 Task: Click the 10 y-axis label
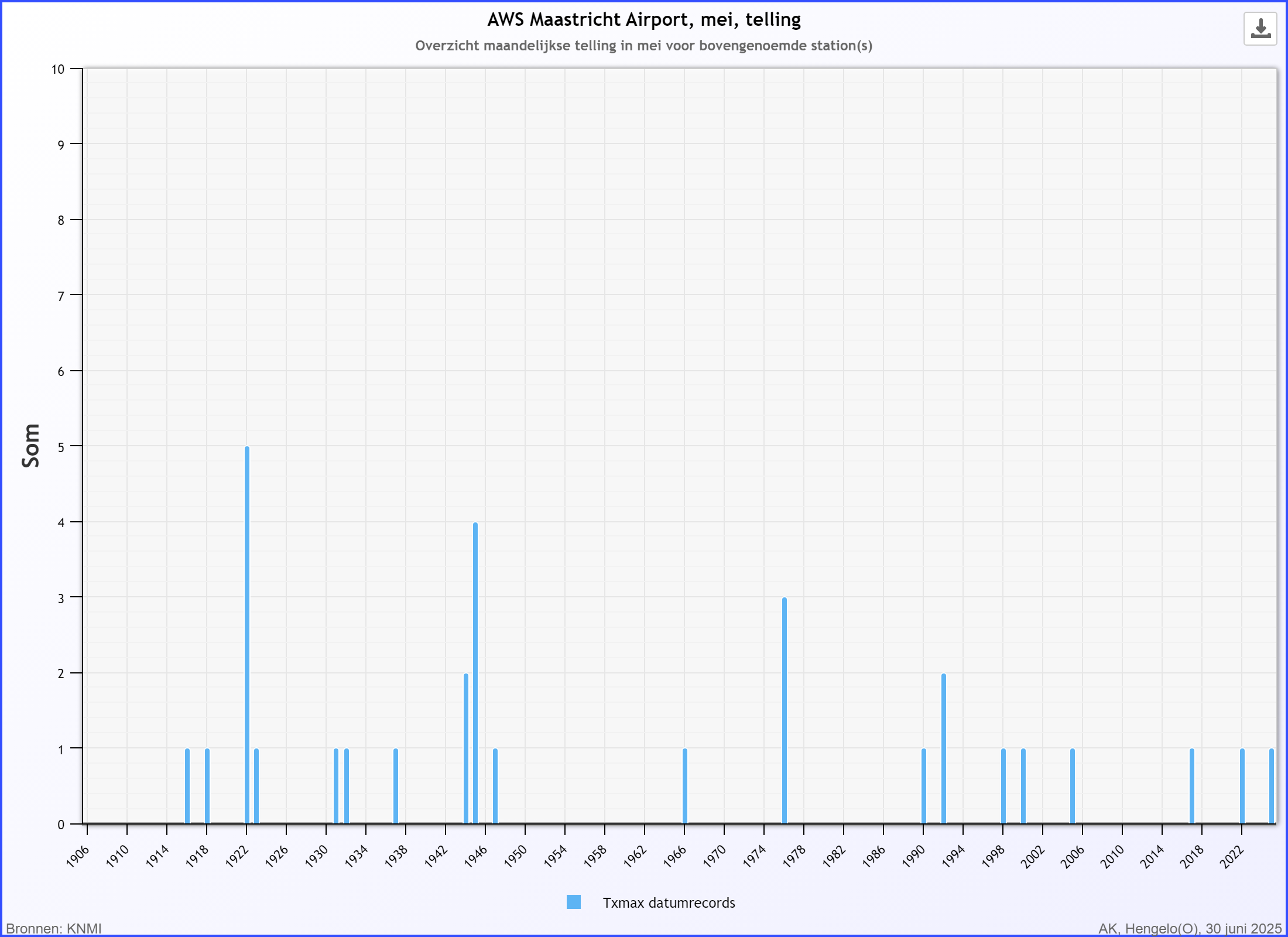57,70
